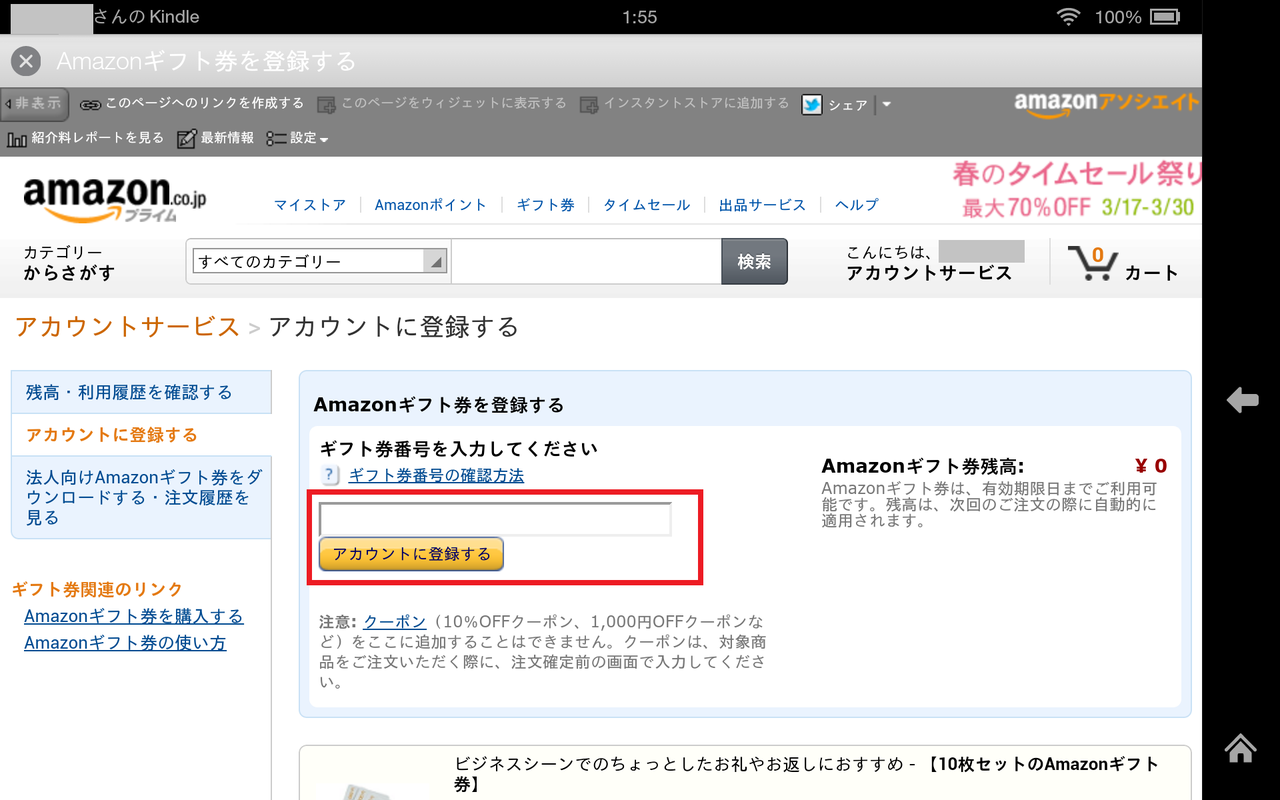This screenshot has width=1280, height=800.
Task: Click the widget display icon
Action: pos(326,104)
